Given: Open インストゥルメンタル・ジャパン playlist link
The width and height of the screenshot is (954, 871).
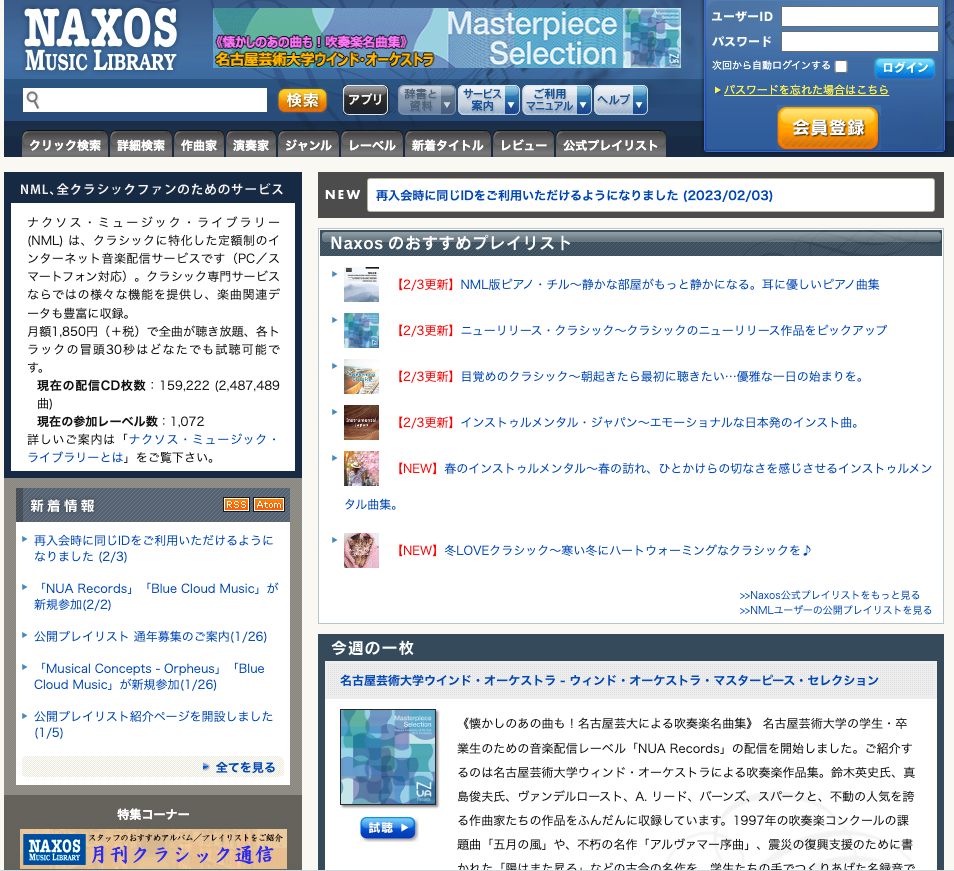Looking at the screenshot, I should (661, 422).
